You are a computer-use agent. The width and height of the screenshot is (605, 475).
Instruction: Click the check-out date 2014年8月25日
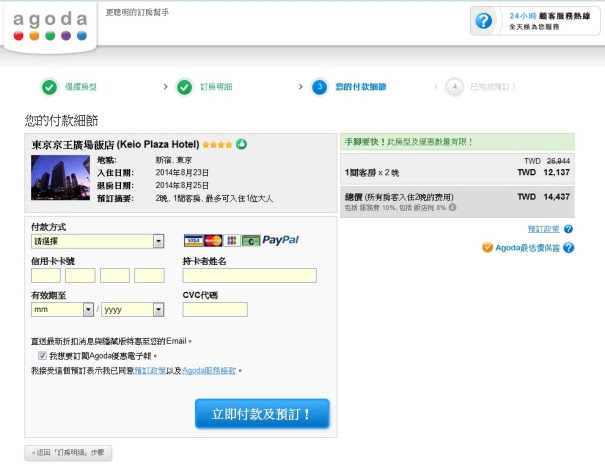tap(182, 185)
